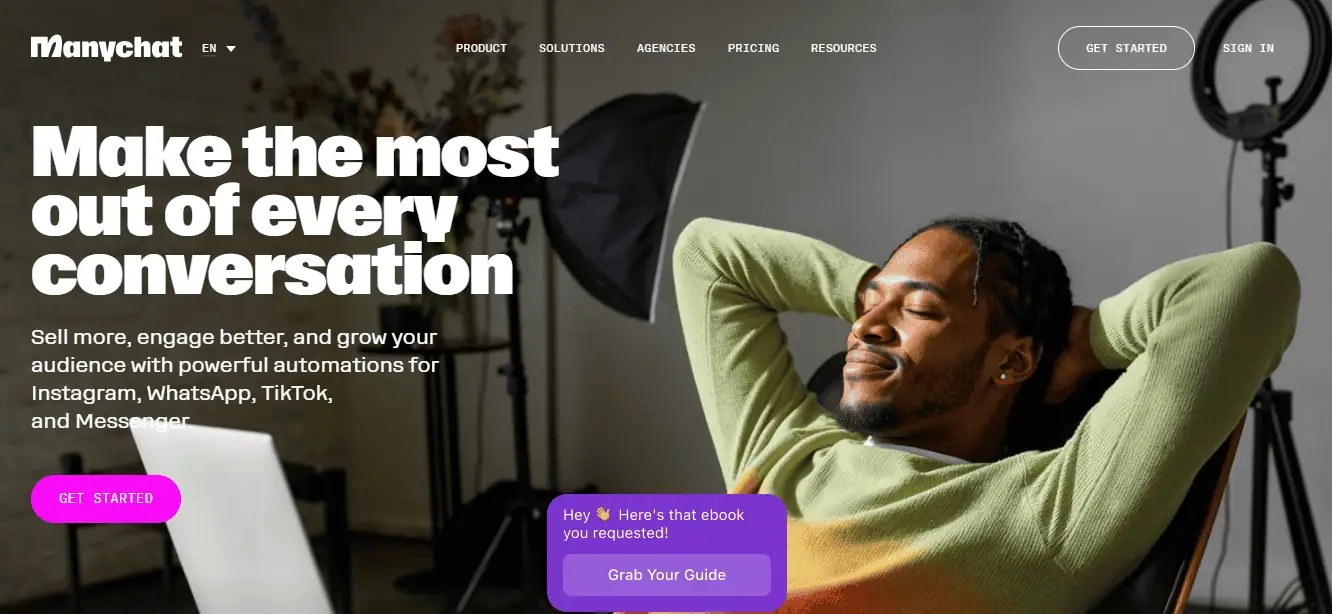This screenshot has height=614, width=1332.
Task: Click the ebook message text in popup
Action: pyautogui.click(x=654, y=524)
